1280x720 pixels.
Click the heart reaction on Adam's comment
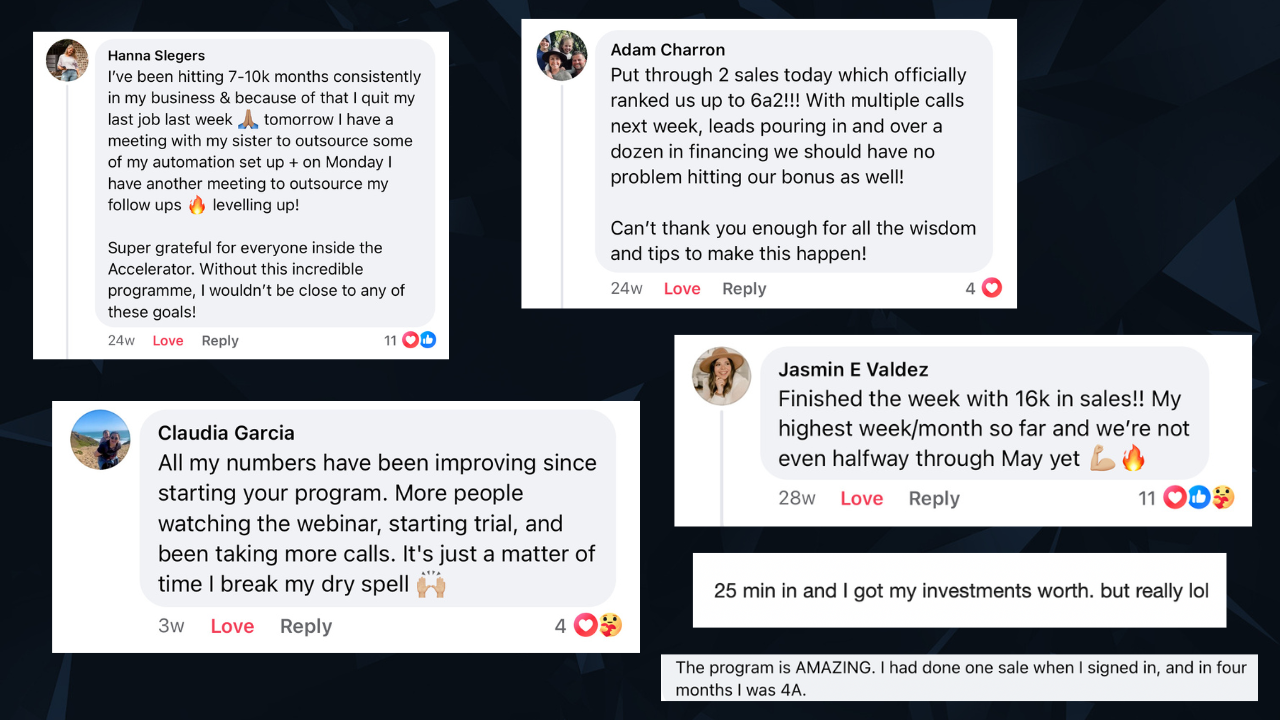point(991,288)
